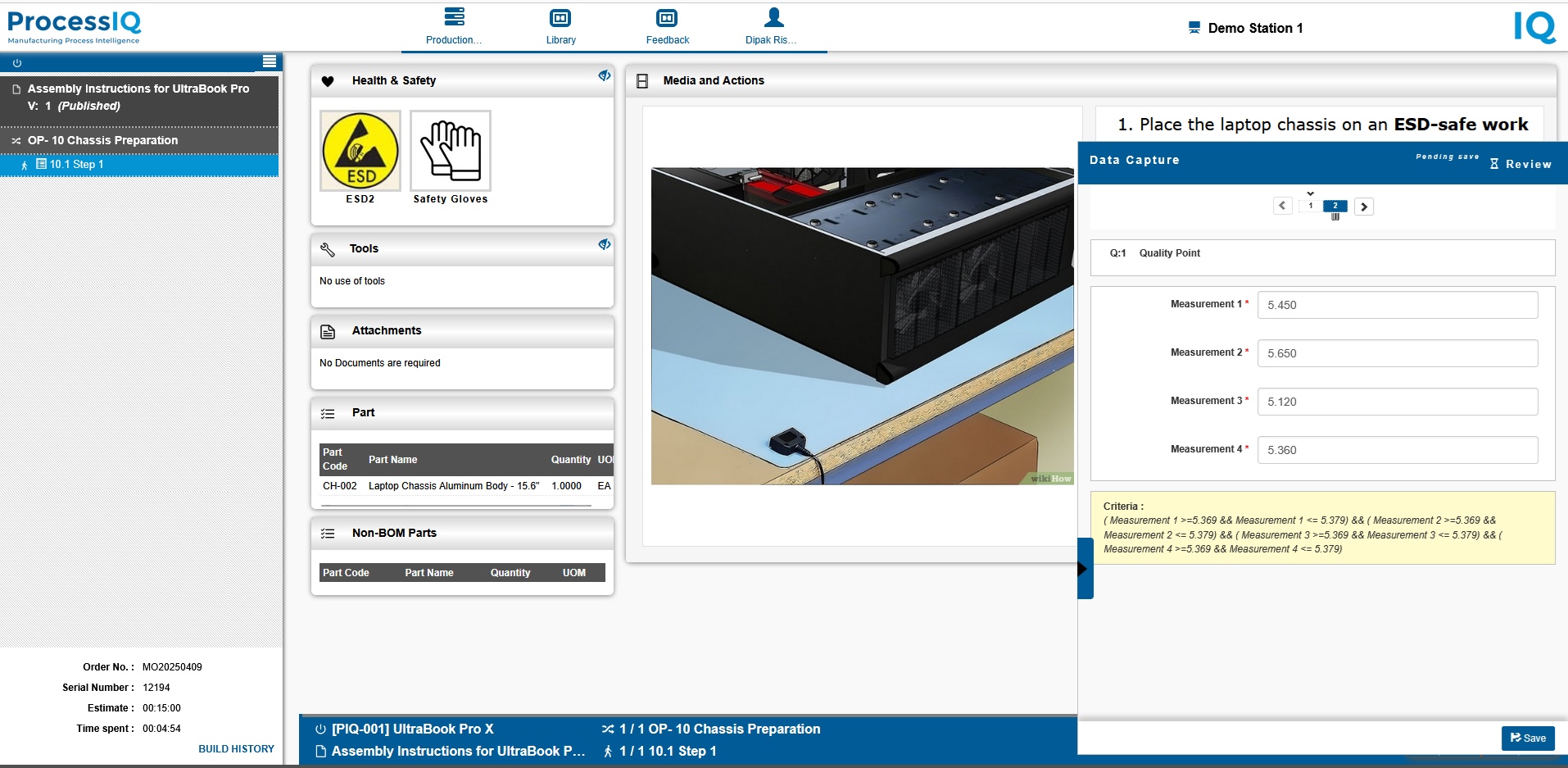Click the list icon beside Part header

coord(328,414)
